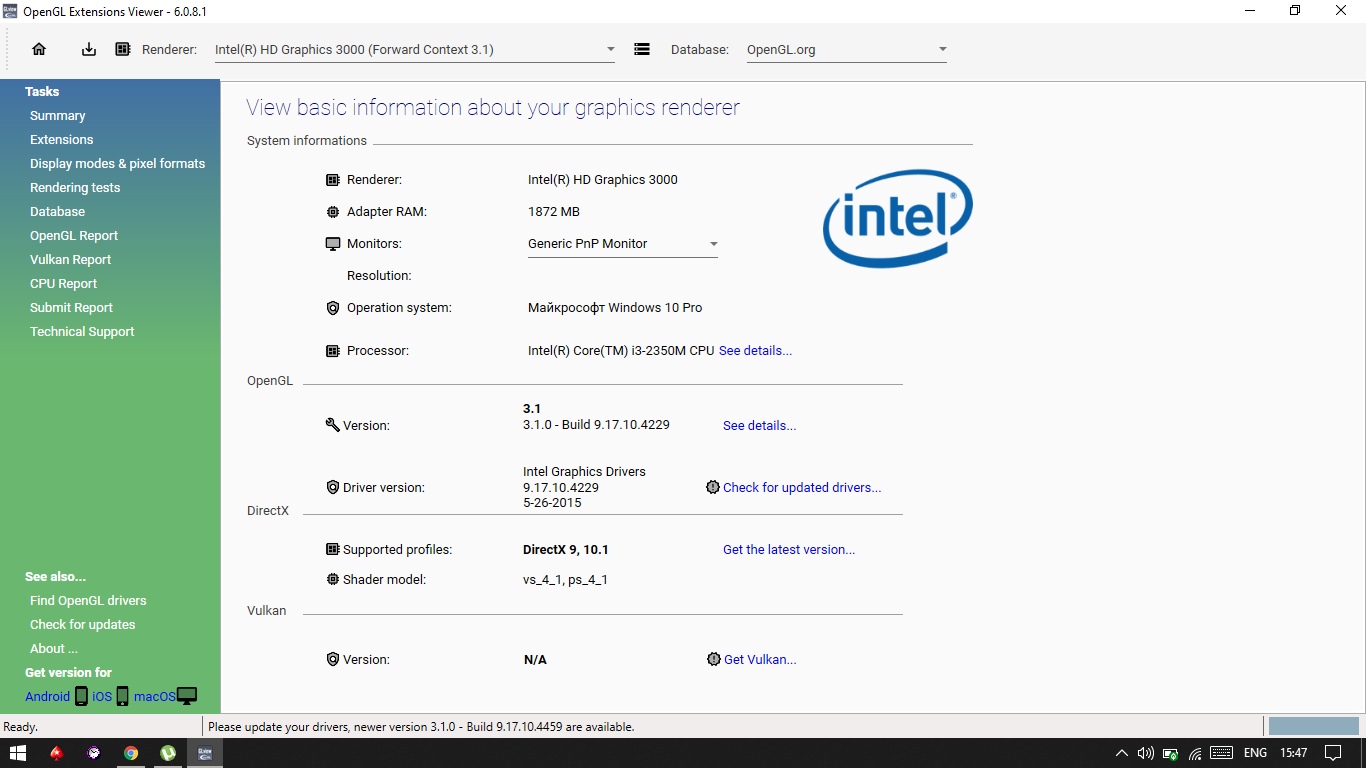The image size is (1366, 768).
Task: Click the Intel logo image
Action: [x=898, y=218]
